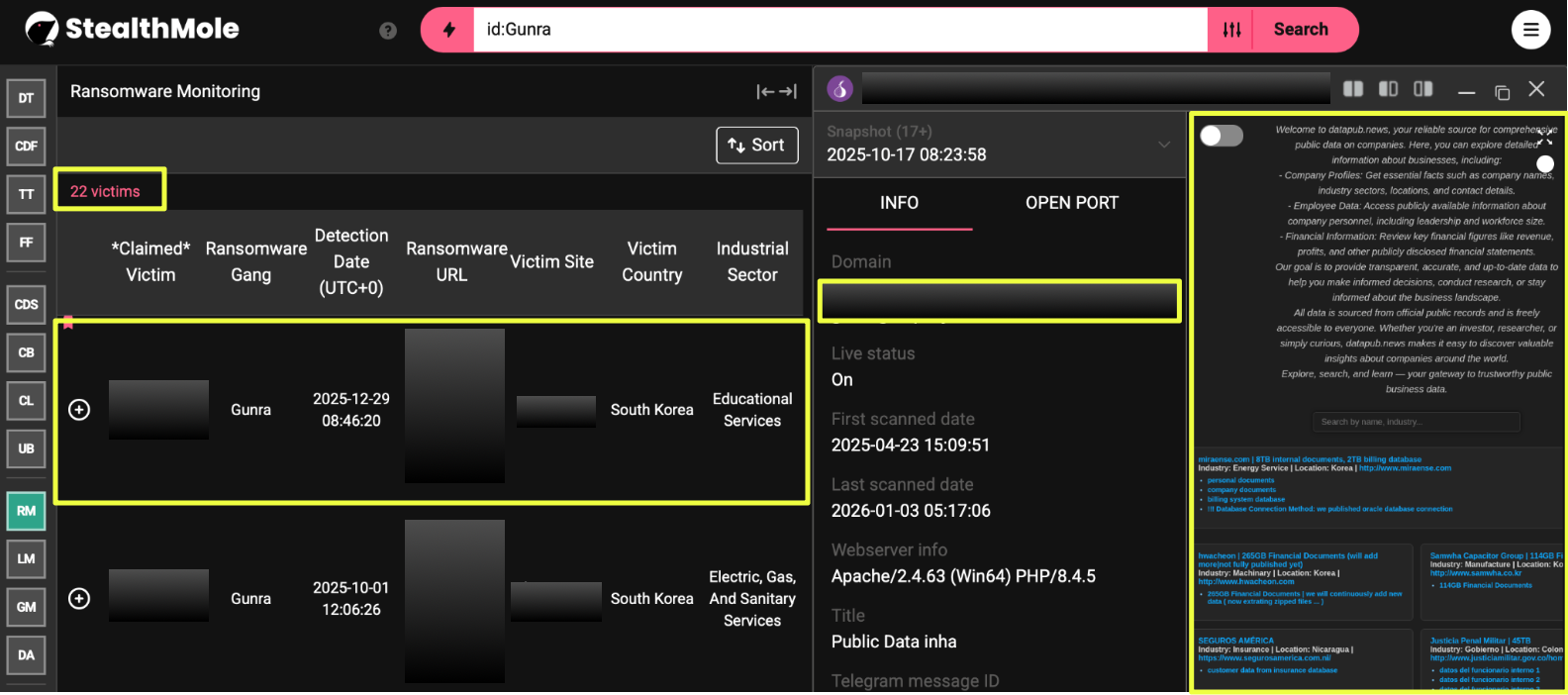Switch to the OPEN PORT tab
This screenshot has width=1568, height=695.
[1071, 203]
